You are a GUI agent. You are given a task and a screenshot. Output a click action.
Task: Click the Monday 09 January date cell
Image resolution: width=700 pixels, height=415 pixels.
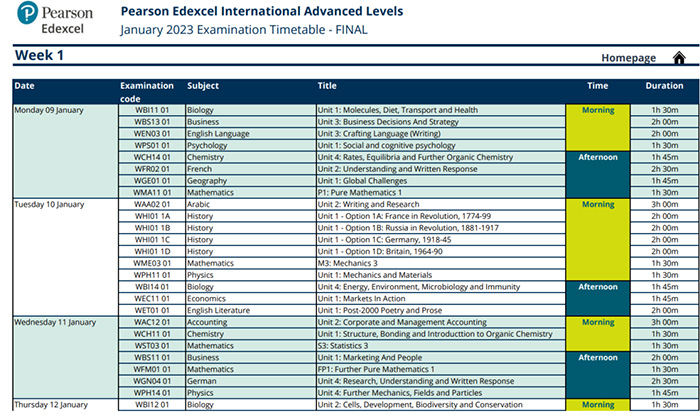tap(49, 110)
